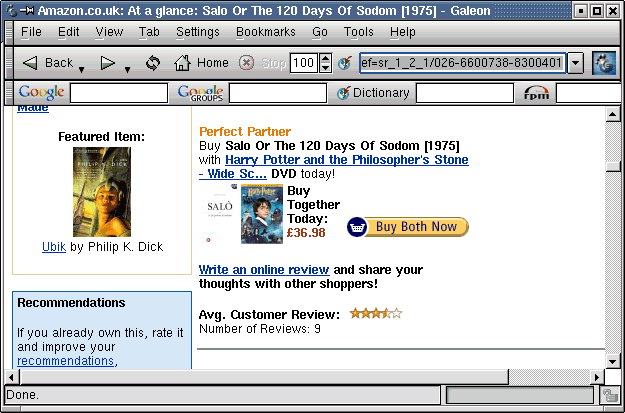Click the Recommendations heading
This screenshot has width=625, height=413.
coord(71,303)
